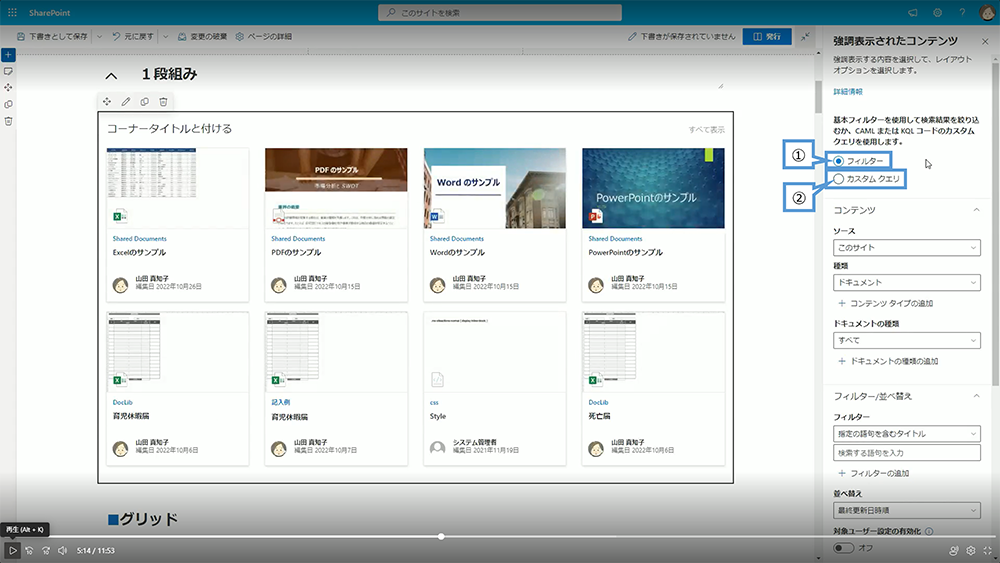Click the blue plus add section icon
The image size is (1000, 563).
coord(8,55)
